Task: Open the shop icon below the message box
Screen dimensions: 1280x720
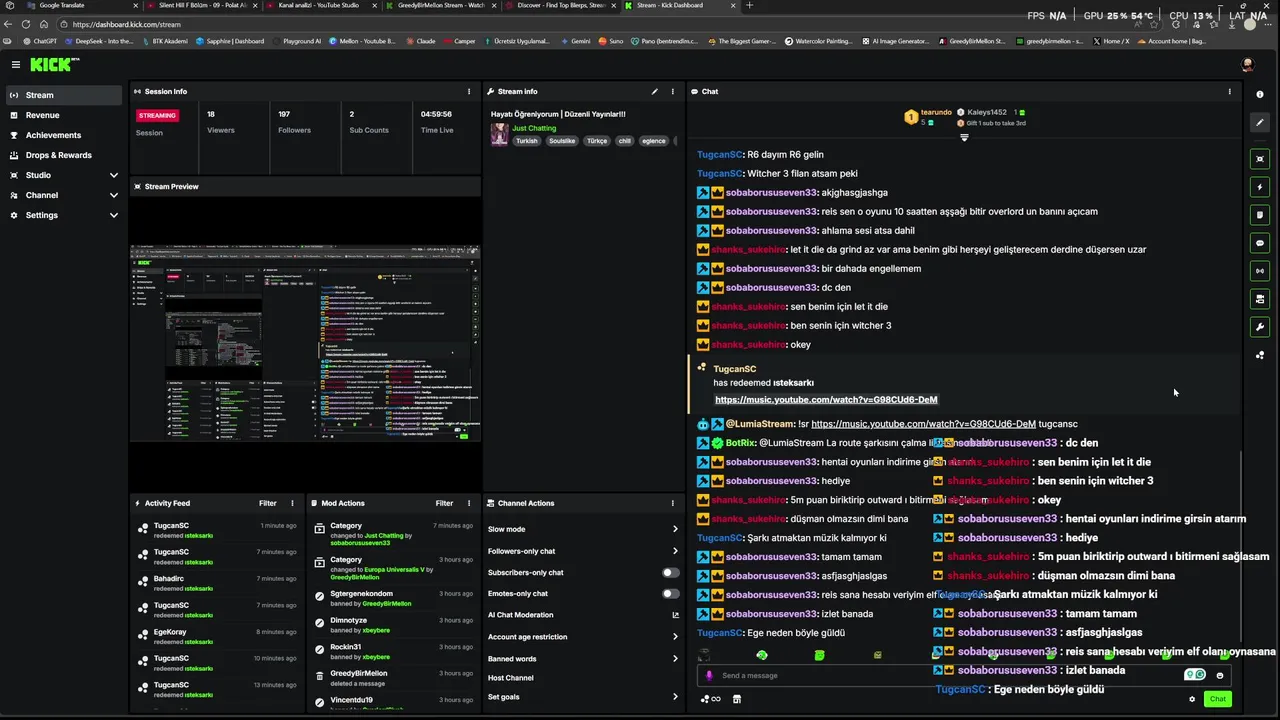Action: coord(737,699)
